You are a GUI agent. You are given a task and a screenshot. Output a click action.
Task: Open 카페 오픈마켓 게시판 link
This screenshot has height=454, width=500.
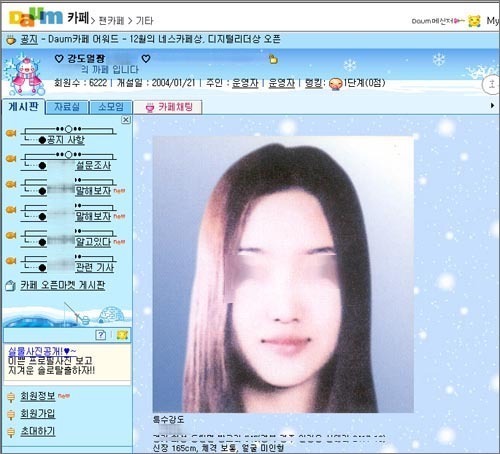[63, 285]
